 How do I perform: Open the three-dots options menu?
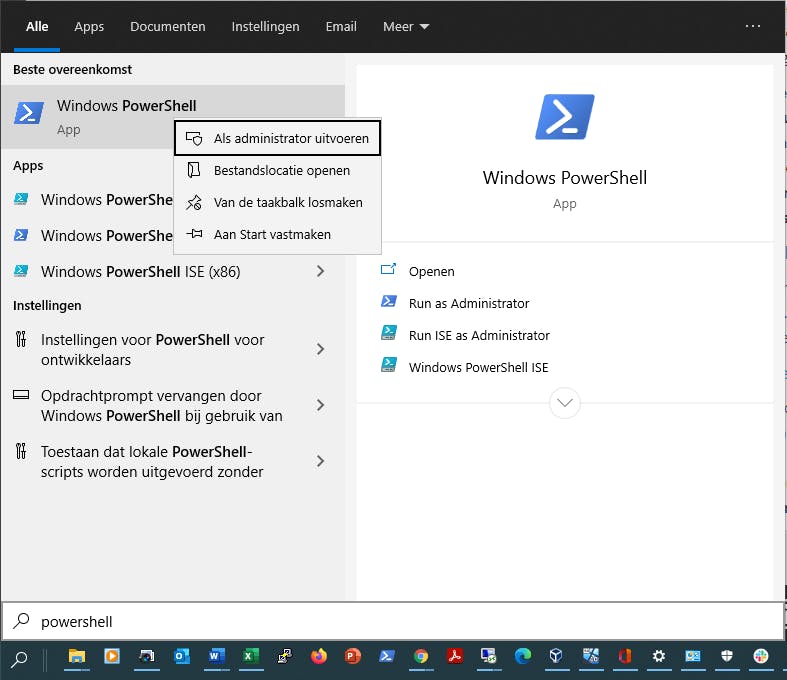point(752,26)
